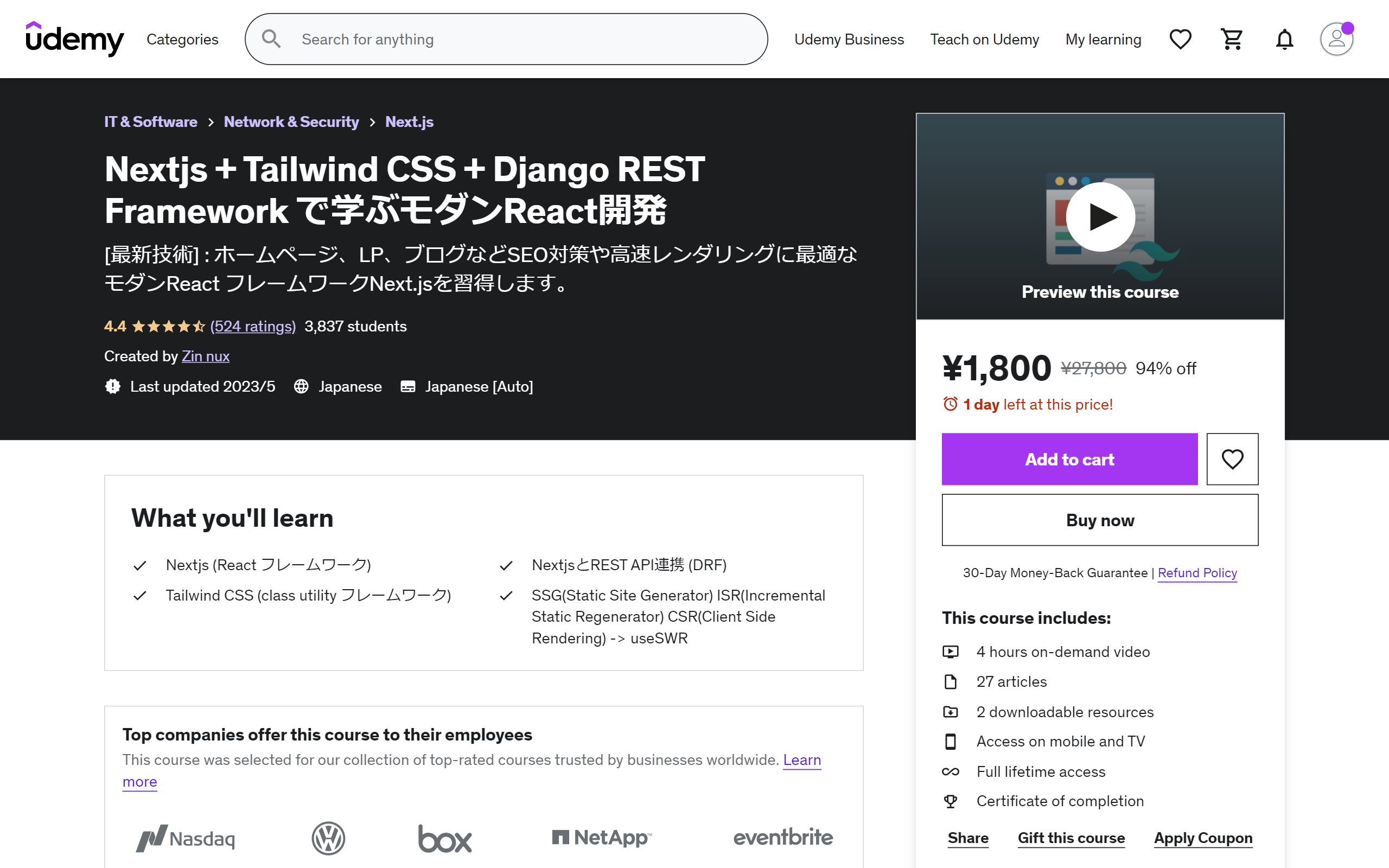Click Add to cart button

tap(1069, 459)
